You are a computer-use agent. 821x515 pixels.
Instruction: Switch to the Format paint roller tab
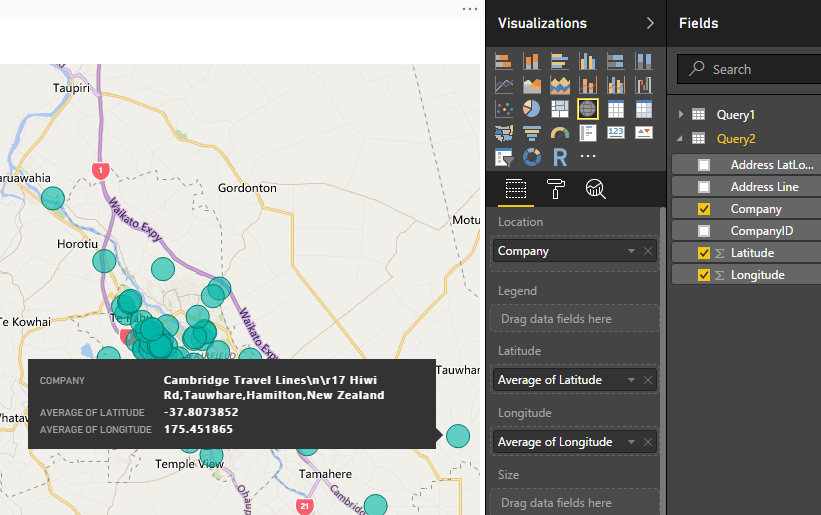click(x=556, y=189)
